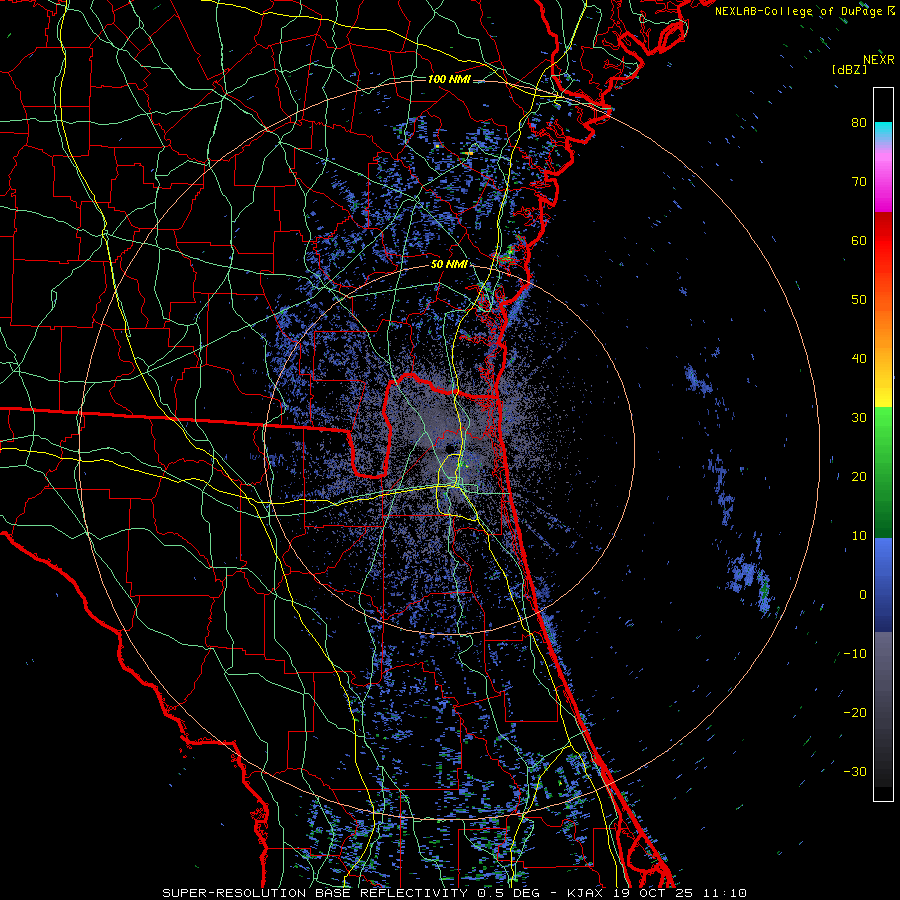Click the 70 dBZ scale value
900x900 pixels.
point(859,181)
